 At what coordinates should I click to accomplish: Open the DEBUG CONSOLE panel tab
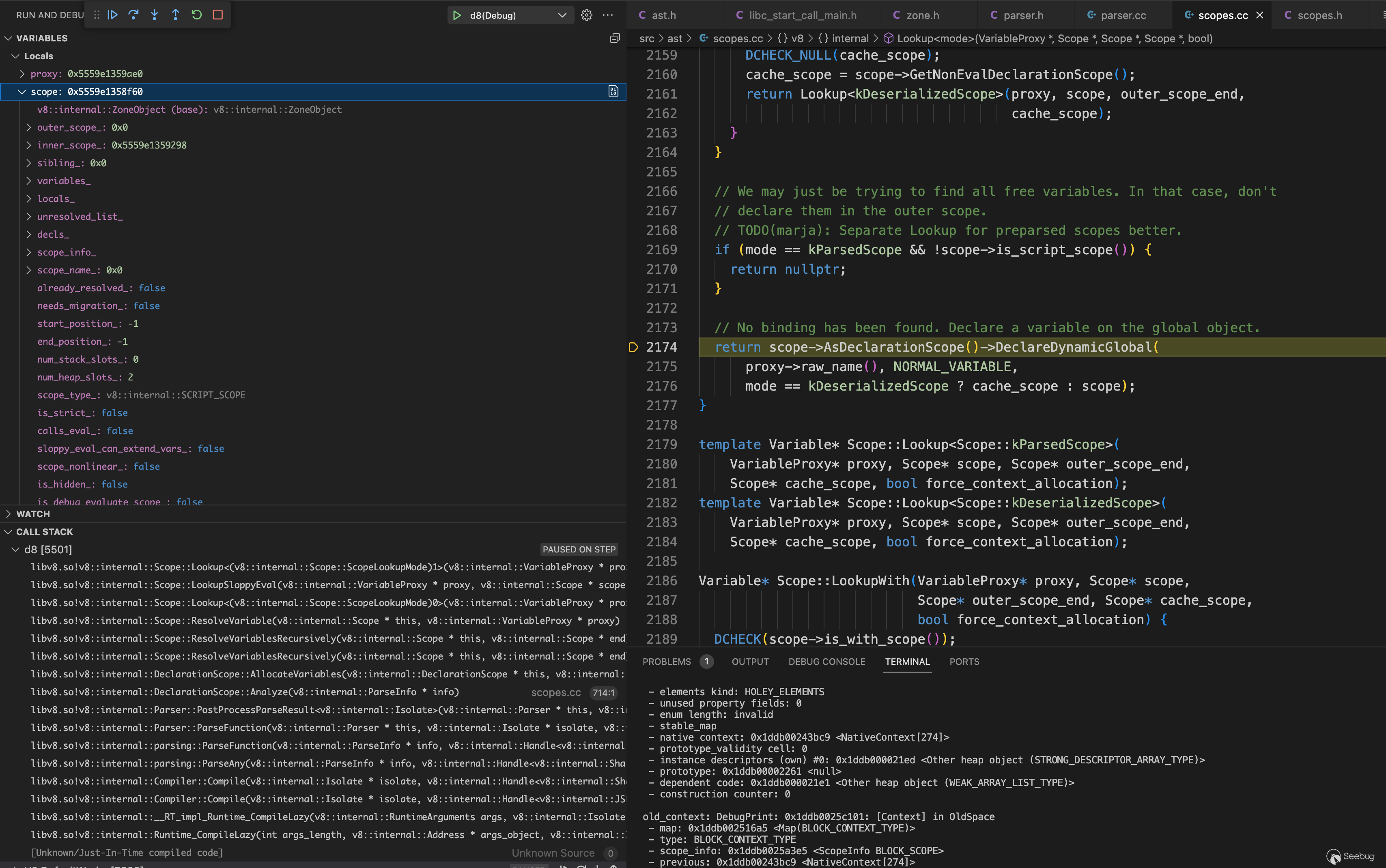(x=826, y=661)
